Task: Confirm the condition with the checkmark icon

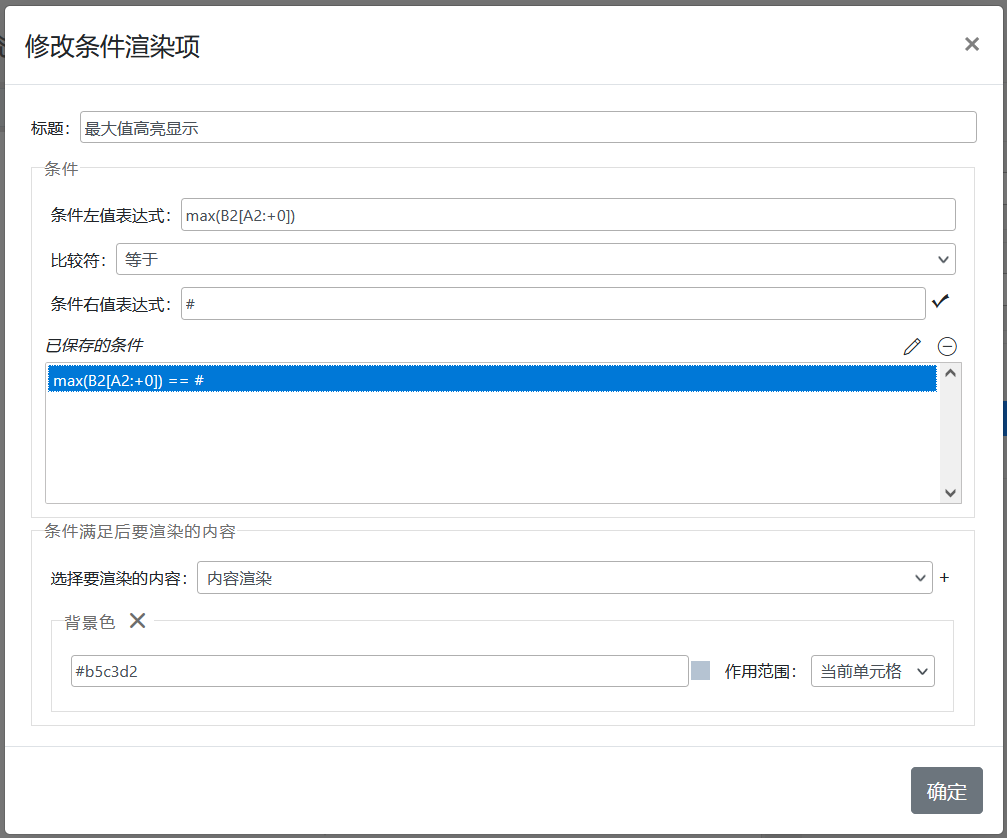Action: coord(940,301)
